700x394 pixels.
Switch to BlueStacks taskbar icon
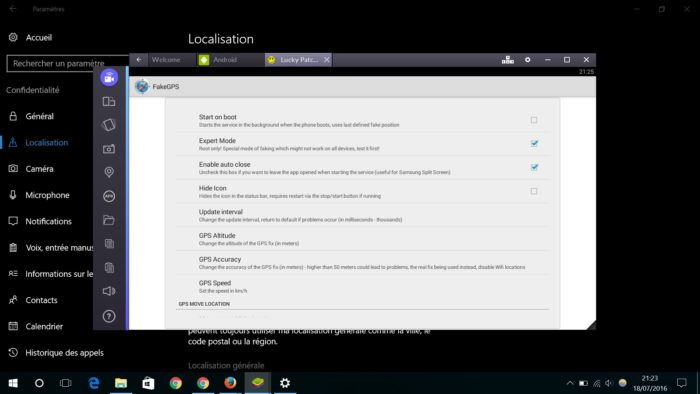click(258, 383)
